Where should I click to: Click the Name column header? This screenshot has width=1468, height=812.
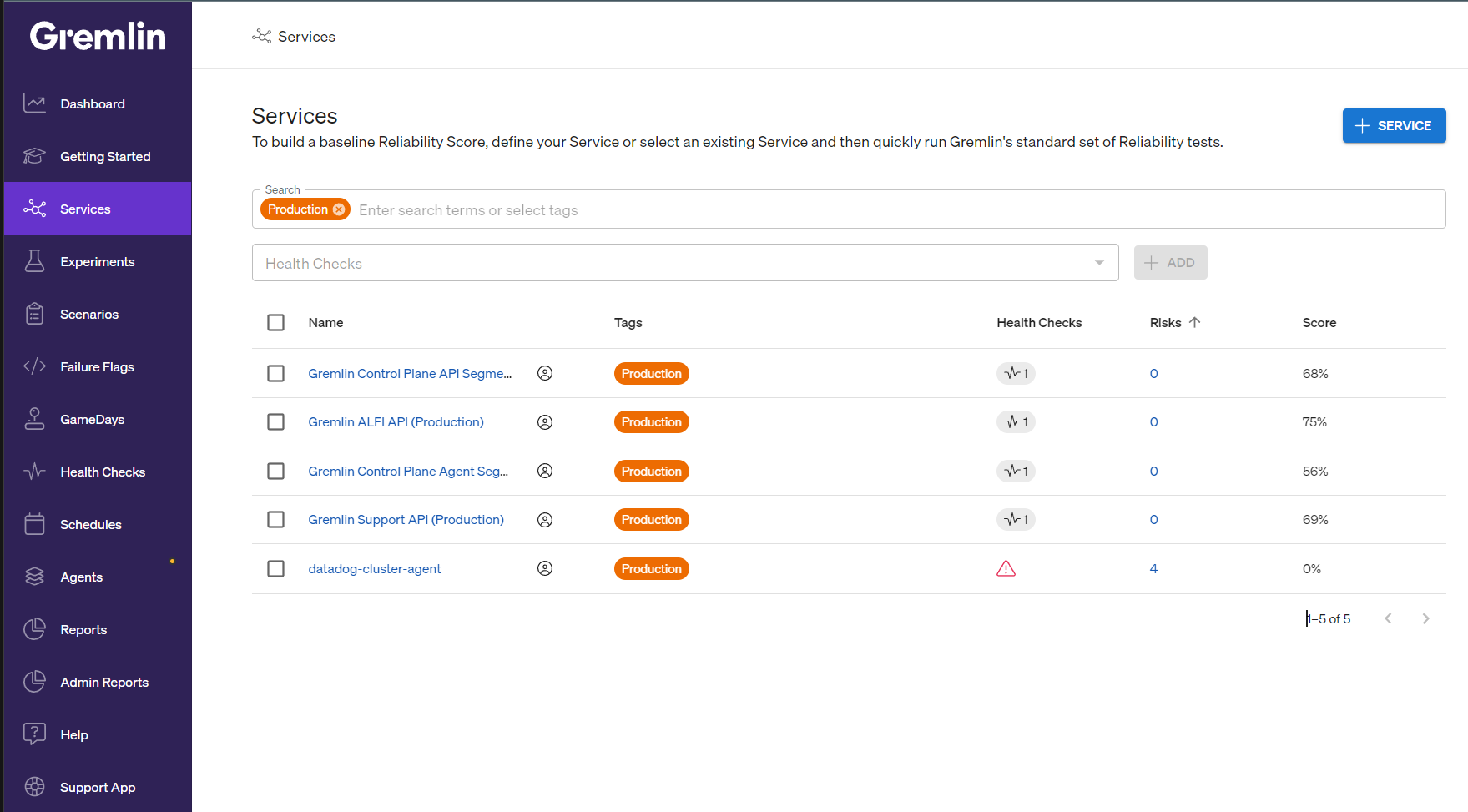(325, 322)
